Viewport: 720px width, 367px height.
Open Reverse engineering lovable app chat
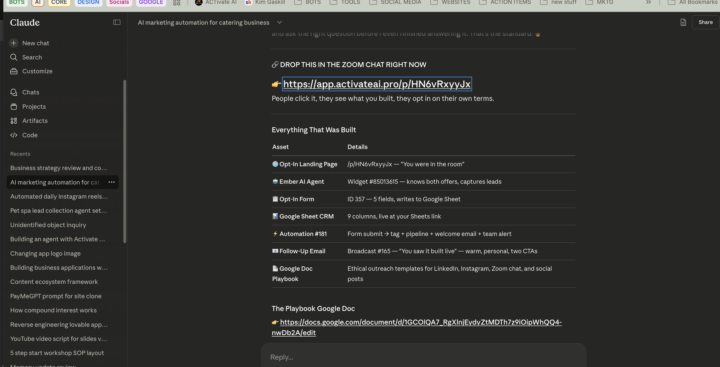(x=59, y=325)
